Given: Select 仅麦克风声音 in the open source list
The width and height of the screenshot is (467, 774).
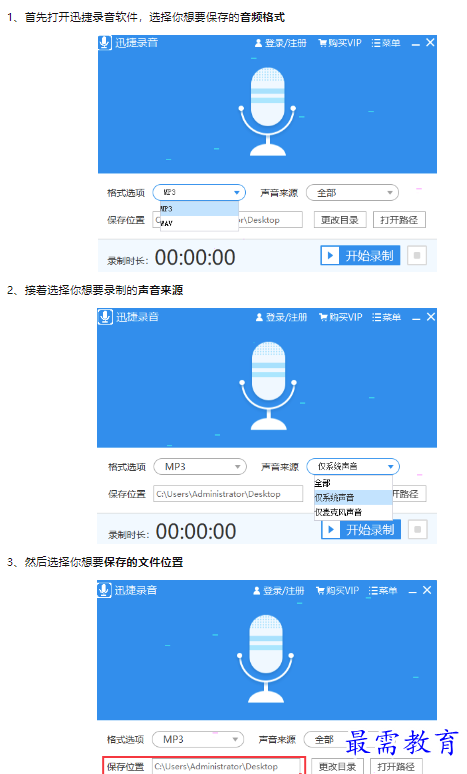Looking at the screenshot, I should (353, 512).
